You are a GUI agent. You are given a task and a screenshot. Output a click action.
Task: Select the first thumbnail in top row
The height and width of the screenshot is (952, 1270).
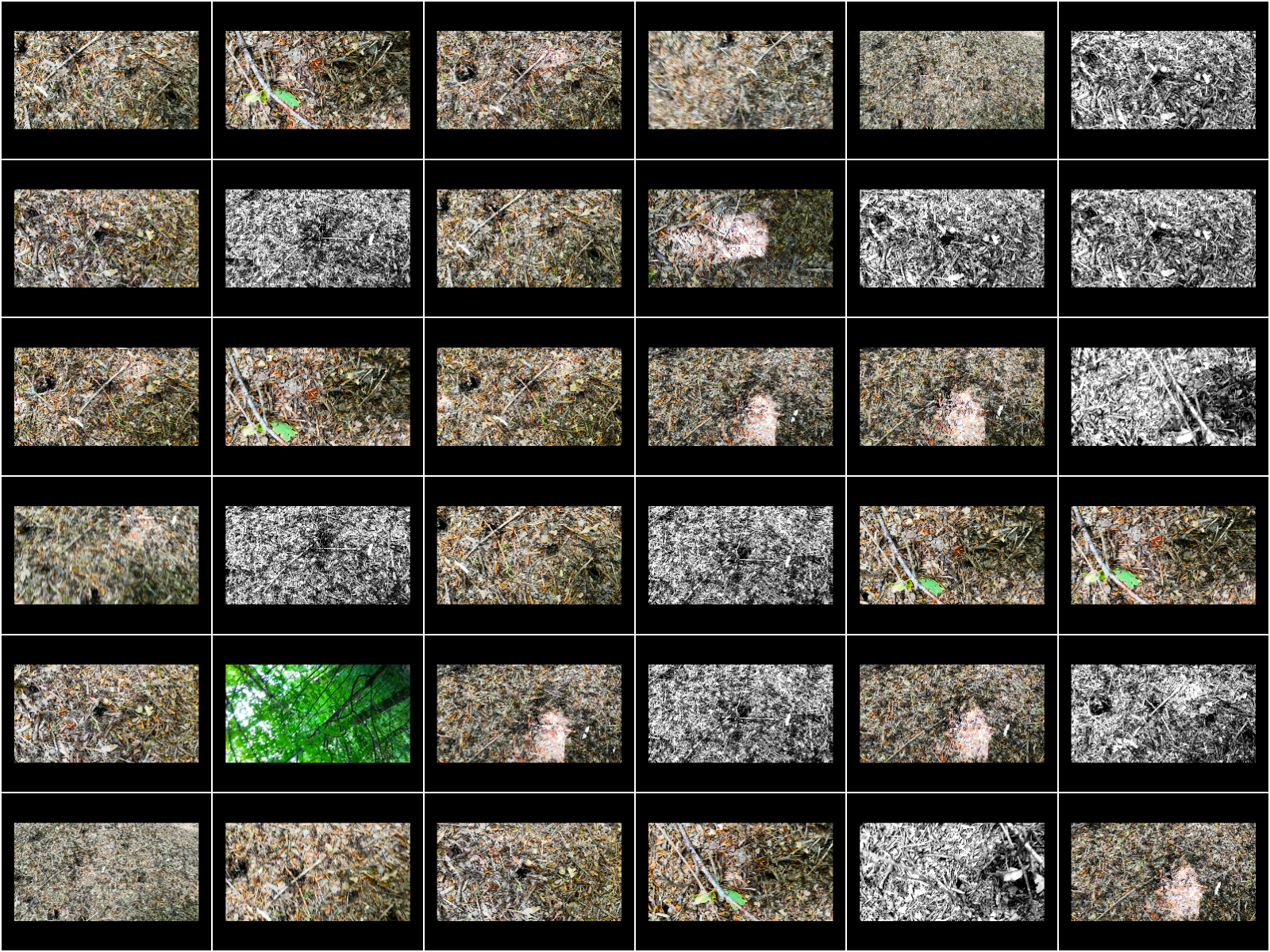pos(106,80)
